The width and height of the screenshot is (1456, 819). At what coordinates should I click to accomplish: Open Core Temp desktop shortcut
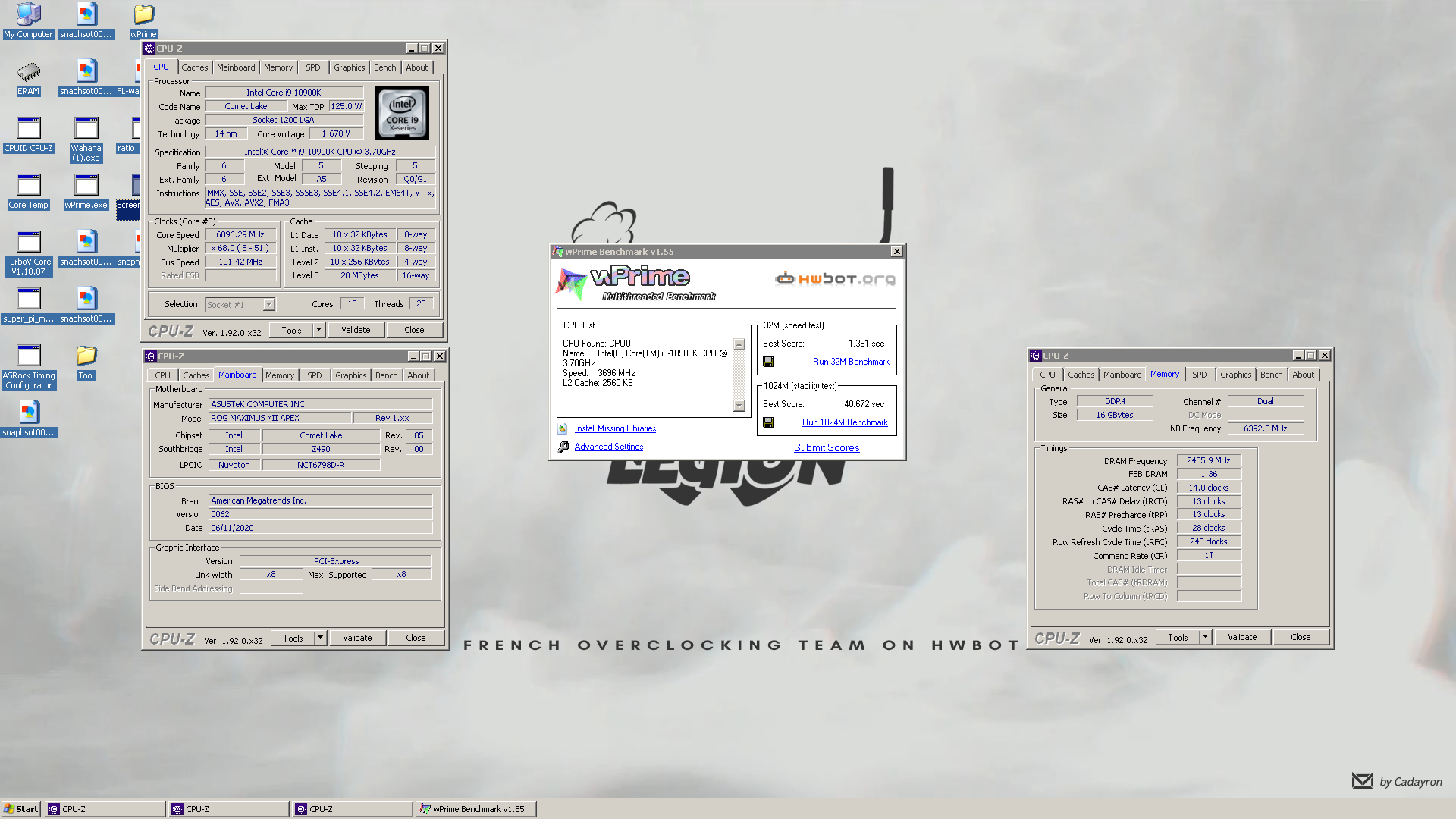pyautogui.click(x=28, y=192)
